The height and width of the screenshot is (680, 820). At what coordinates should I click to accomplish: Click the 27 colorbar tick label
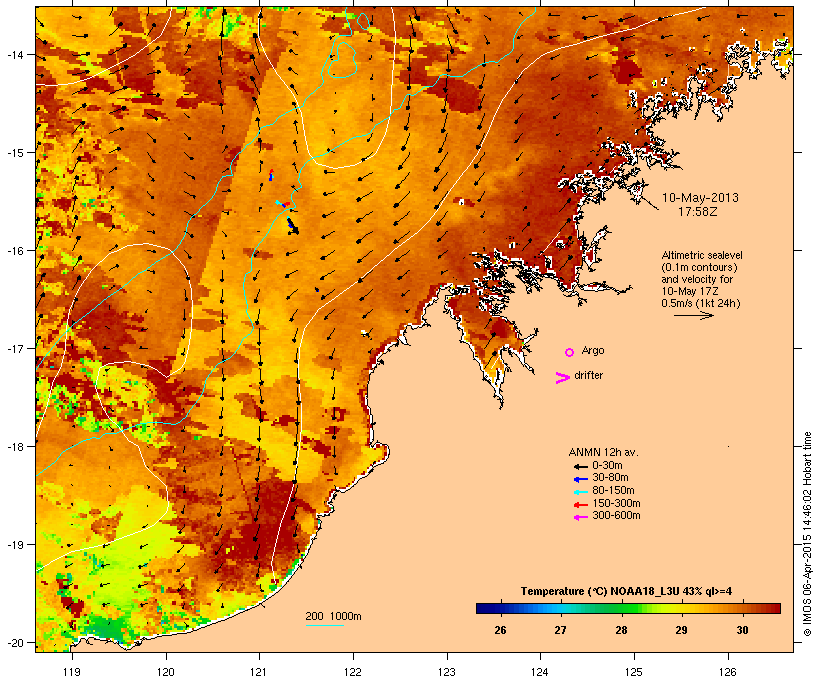560,630
